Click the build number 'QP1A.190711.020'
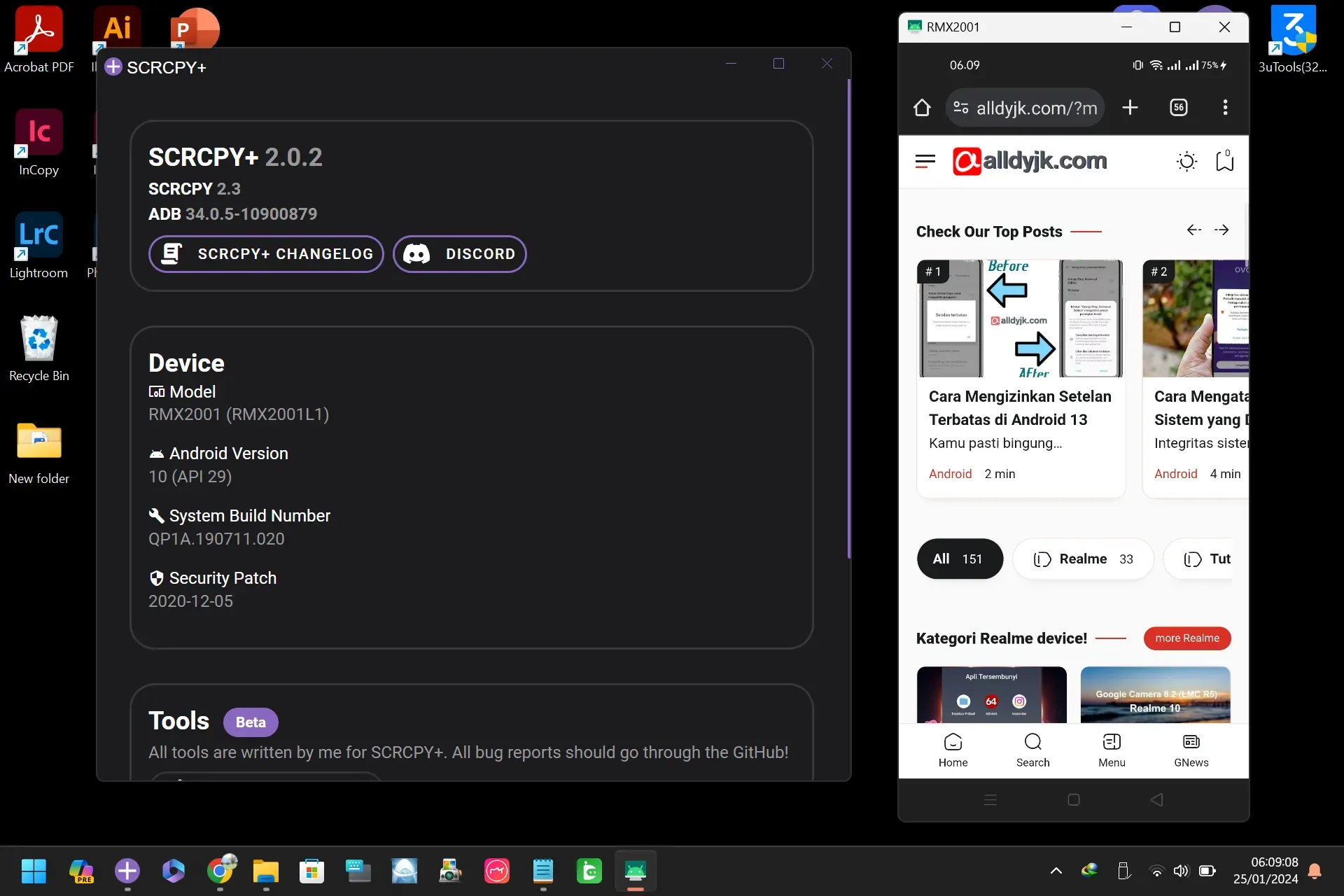 pyautogui.click(x=216, y=539)
